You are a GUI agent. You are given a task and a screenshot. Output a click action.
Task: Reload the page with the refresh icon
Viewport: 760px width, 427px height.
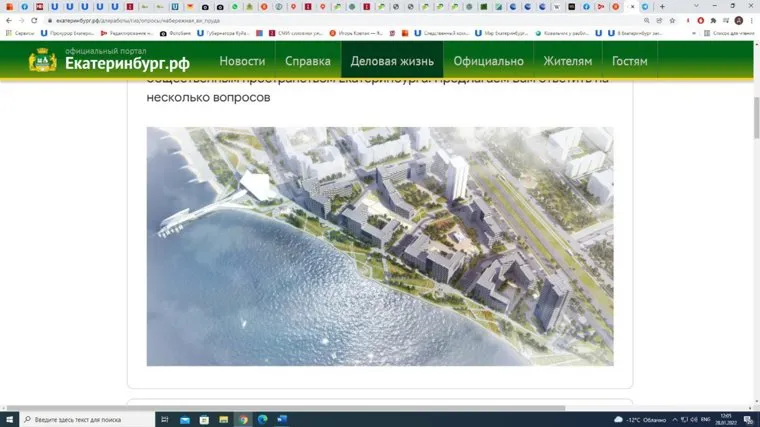34,20
